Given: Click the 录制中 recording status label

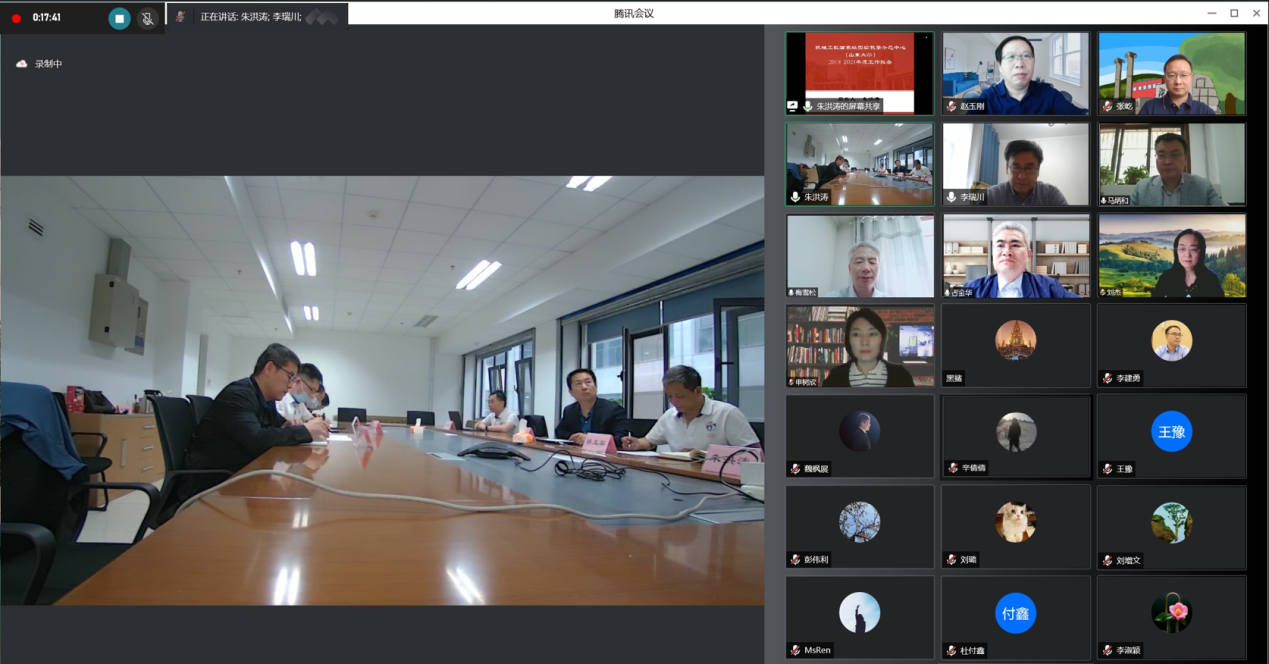Looking at the screenshot, I should [49, 64].
